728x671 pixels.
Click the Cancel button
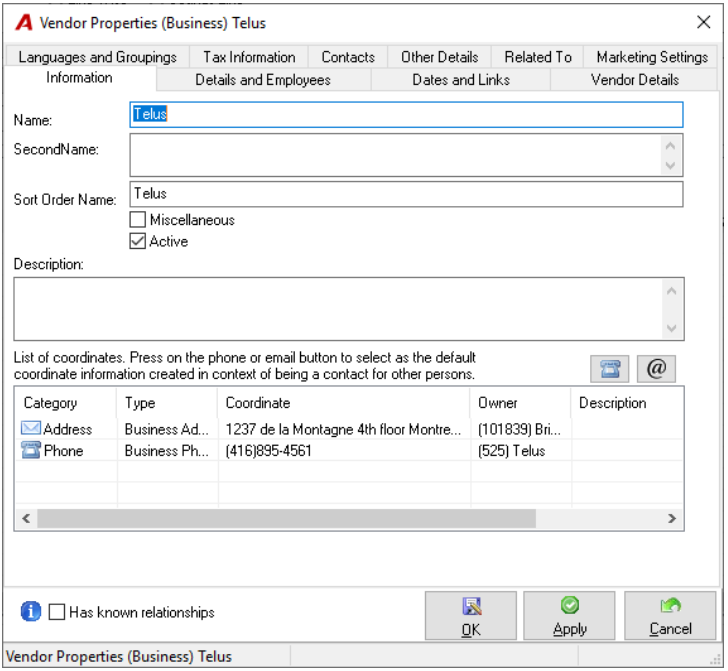coord(670,616)
